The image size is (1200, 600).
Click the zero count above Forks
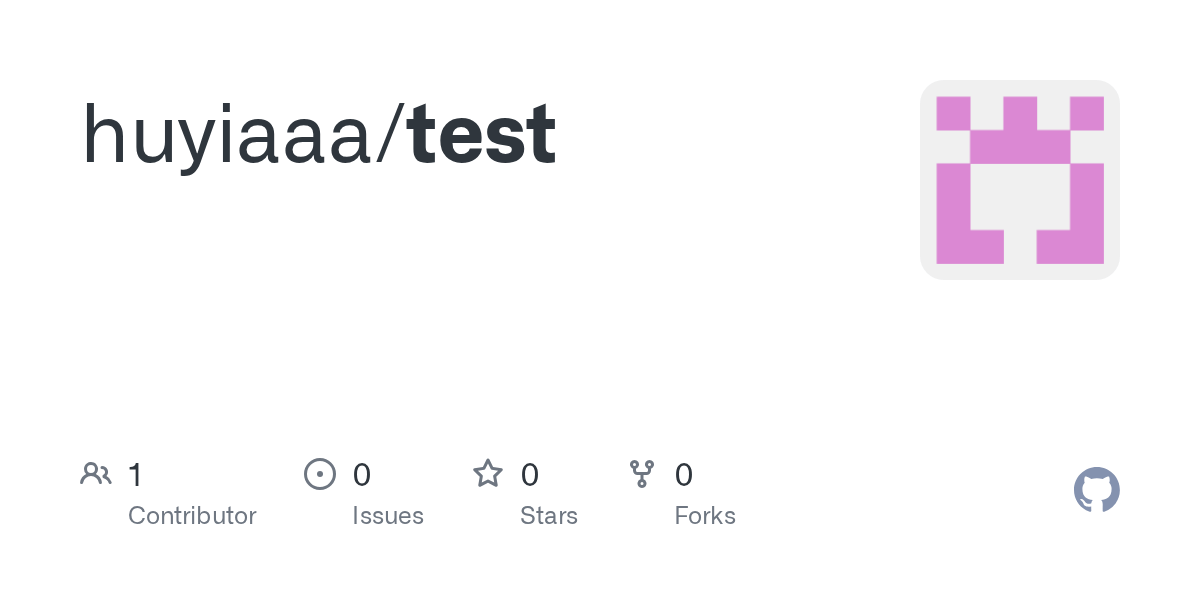coord(684,474)
